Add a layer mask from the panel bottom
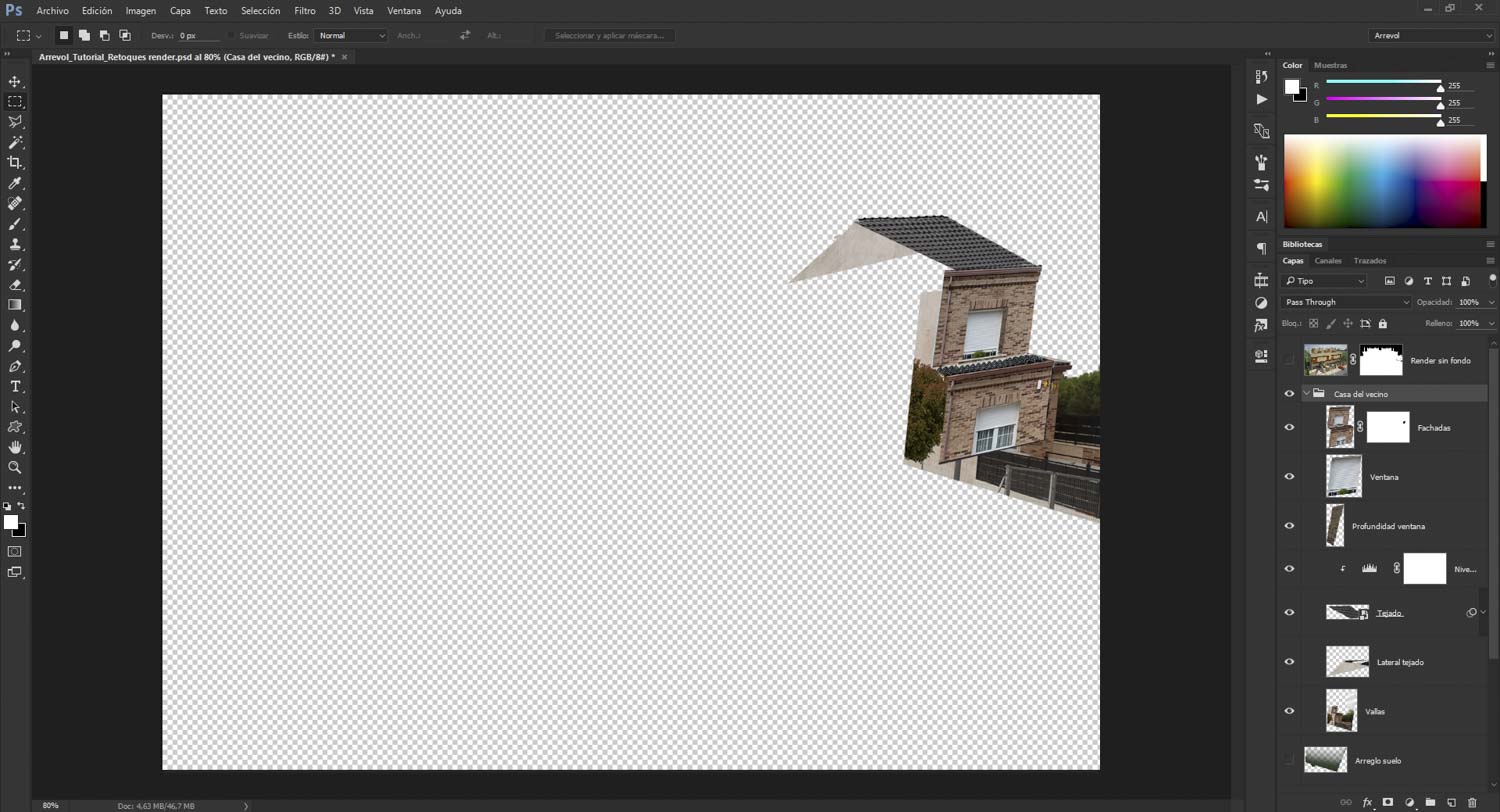1500x812 pixels. 1388,802
